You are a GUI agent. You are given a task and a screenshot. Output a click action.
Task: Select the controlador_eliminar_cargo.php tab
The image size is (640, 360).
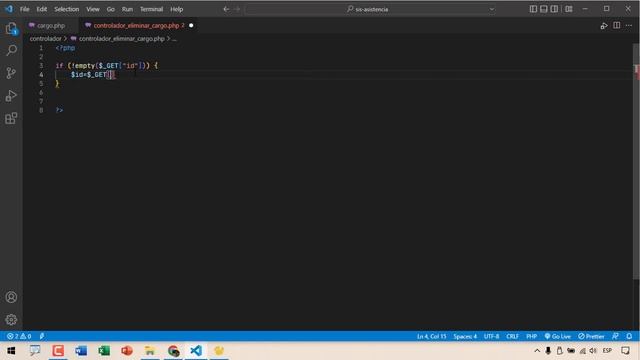[136, 25]
